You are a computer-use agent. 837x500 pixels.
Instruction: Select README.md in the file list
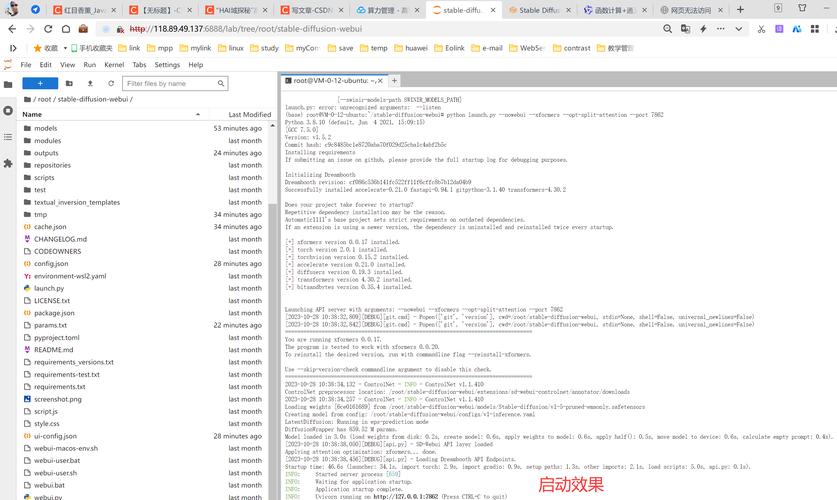(53, 350)
